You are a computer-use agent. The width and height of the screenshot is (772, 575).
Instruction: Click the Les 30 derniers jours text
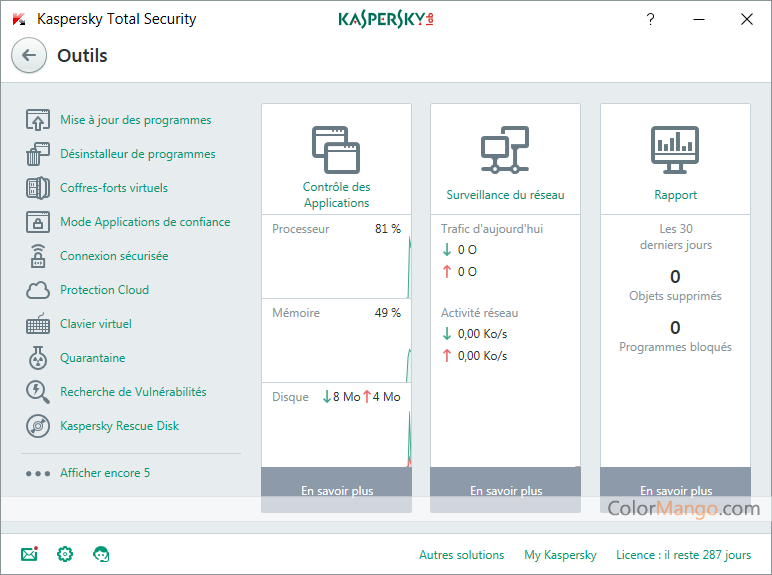point(676,237)
